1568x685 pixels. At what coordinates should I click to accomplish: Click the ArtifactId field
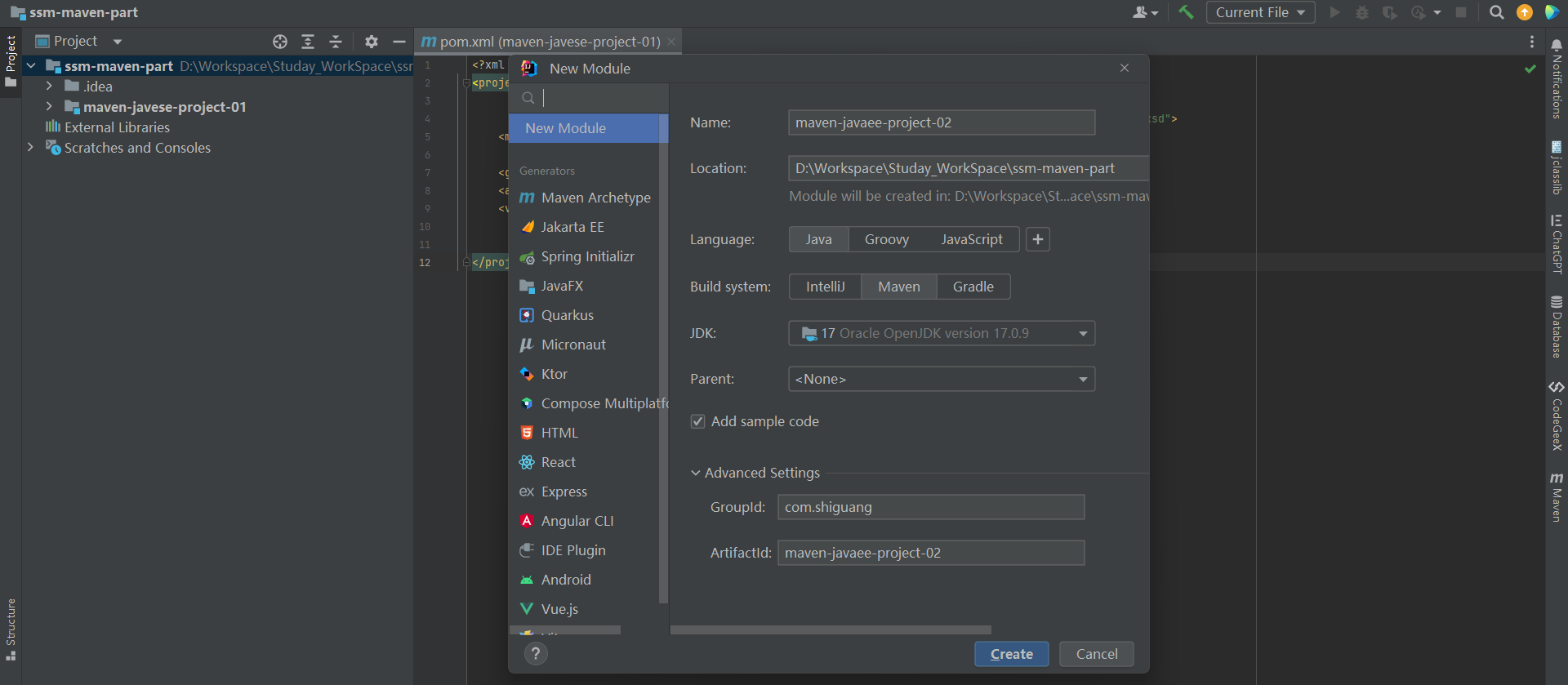(931, 553)
